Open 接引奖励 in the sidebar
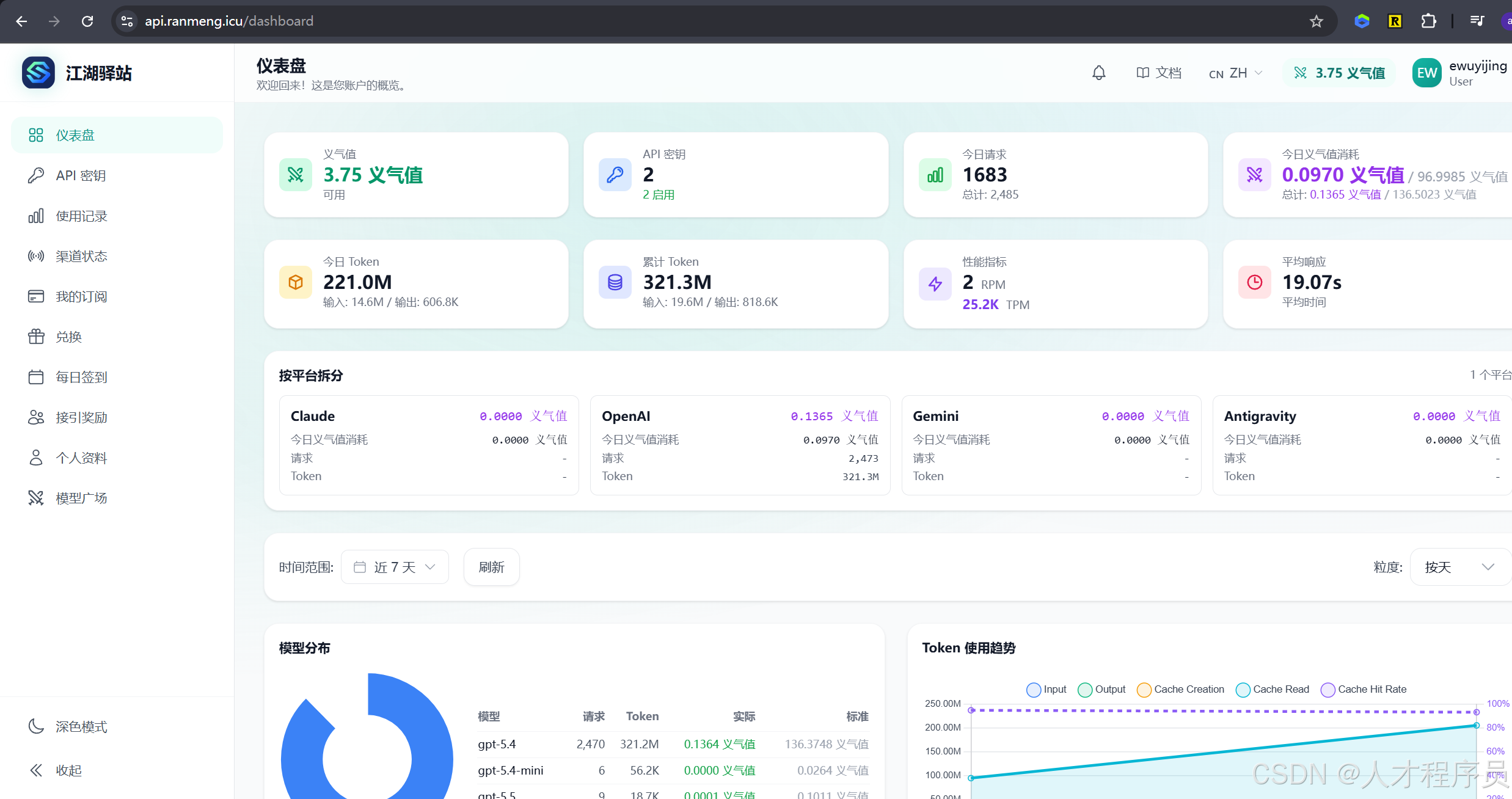 [117, 417]
